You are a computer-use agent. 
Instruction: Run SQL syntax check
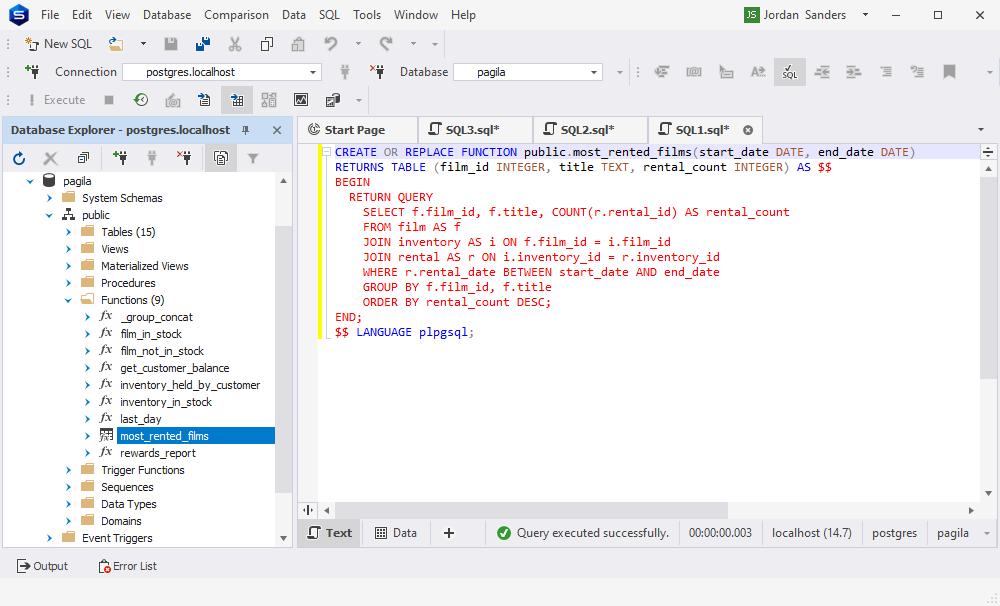click(x=789, y=73)
